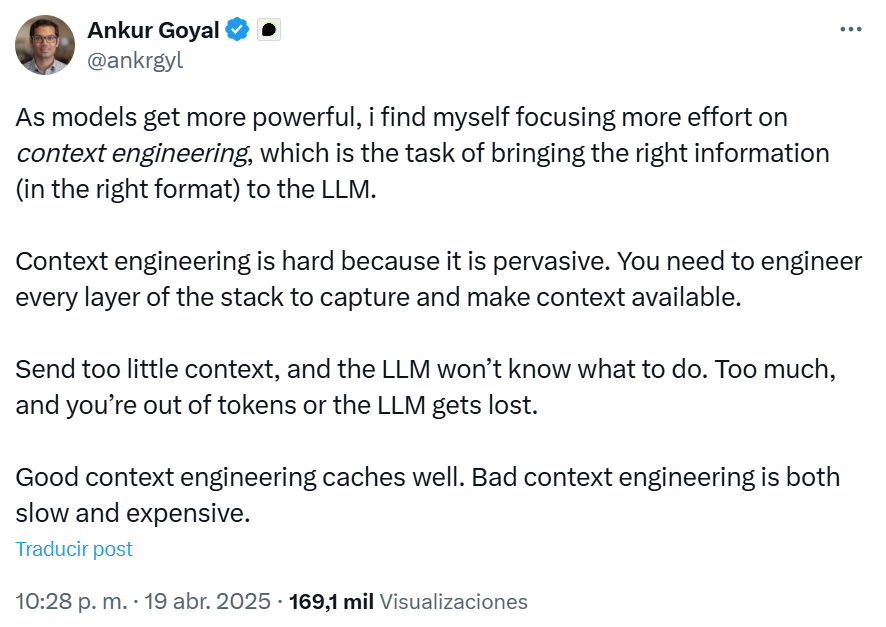Click the black affiliate badge beside the name
886x627 pixels.
(268, 30)
